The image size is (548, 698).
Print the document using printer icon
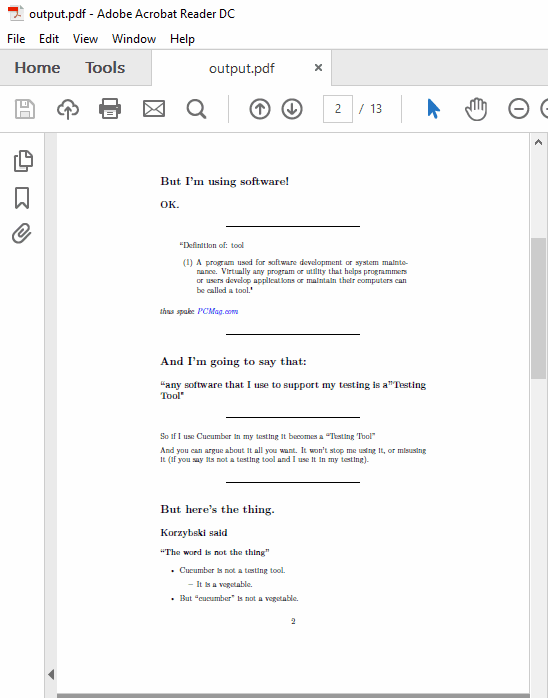(110, 109)
